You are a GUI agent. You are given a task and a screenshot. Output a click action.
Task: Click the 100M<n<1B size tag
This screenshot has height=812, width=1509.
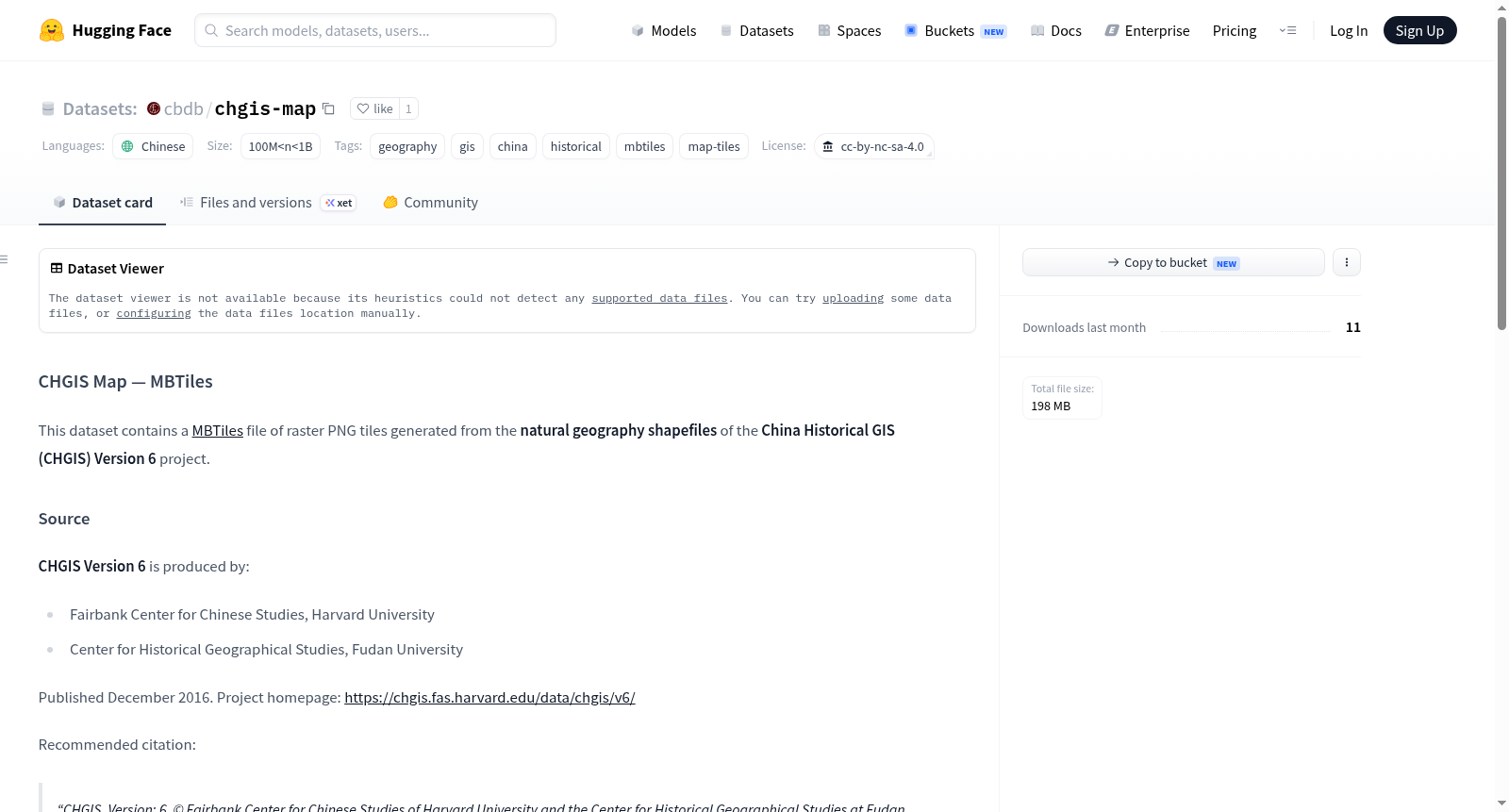[x=280, y=146]
